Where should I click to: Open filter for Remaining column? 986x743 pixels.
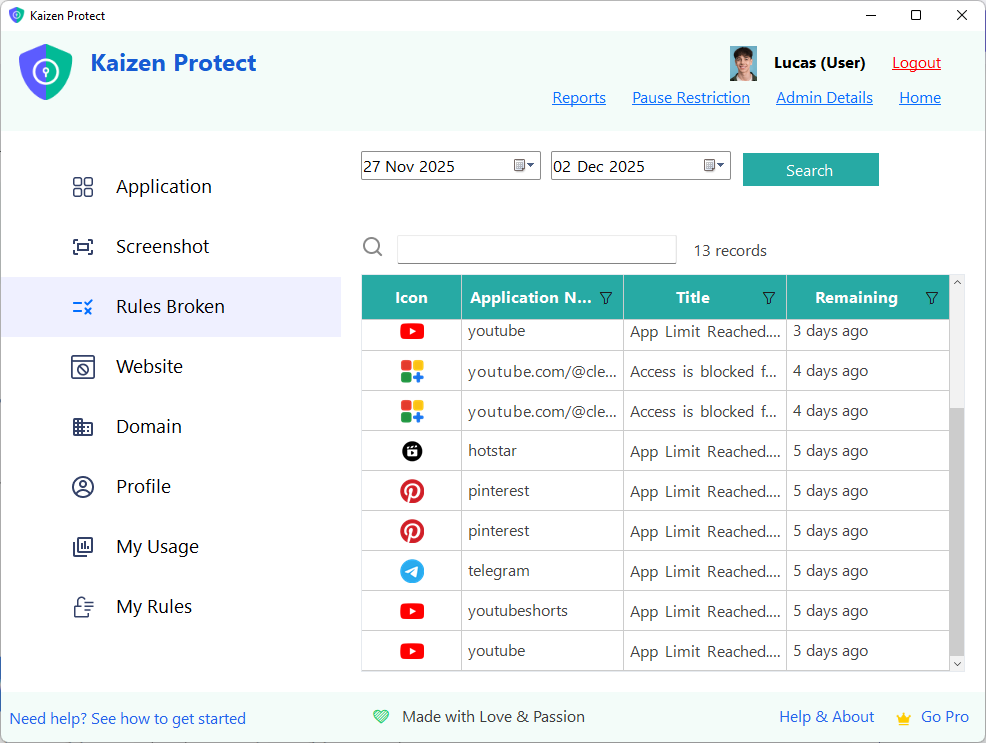(x=931, y=298)
